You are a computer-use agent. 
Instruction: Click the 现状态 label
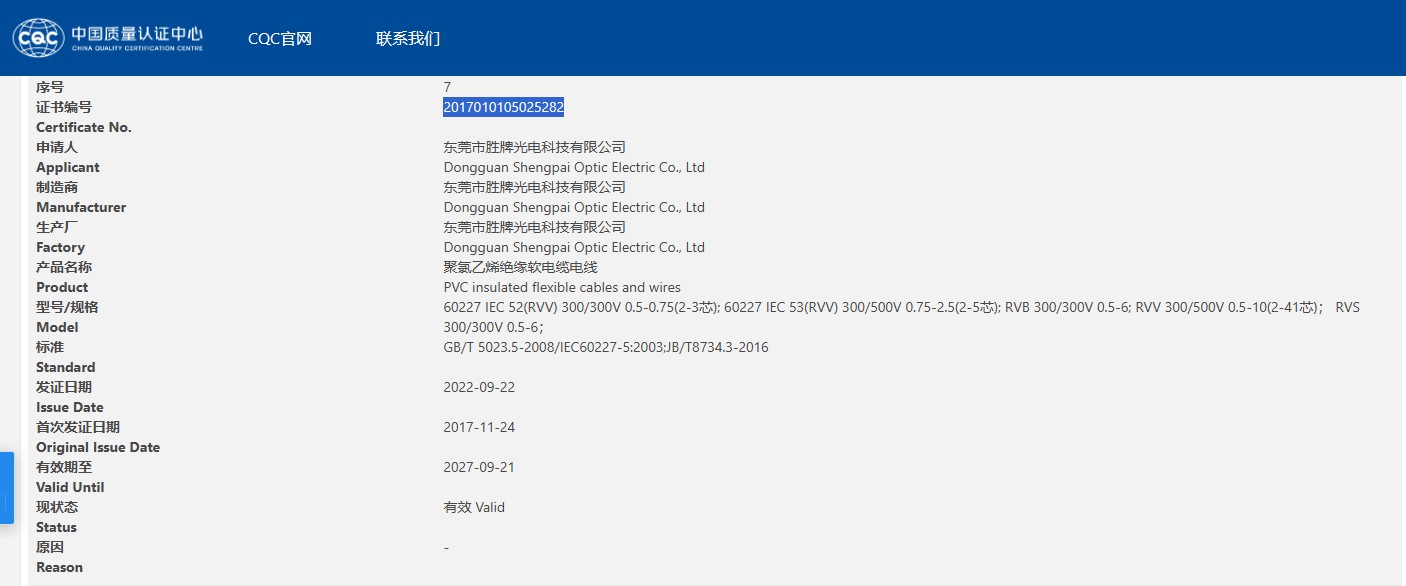(57, 507)
